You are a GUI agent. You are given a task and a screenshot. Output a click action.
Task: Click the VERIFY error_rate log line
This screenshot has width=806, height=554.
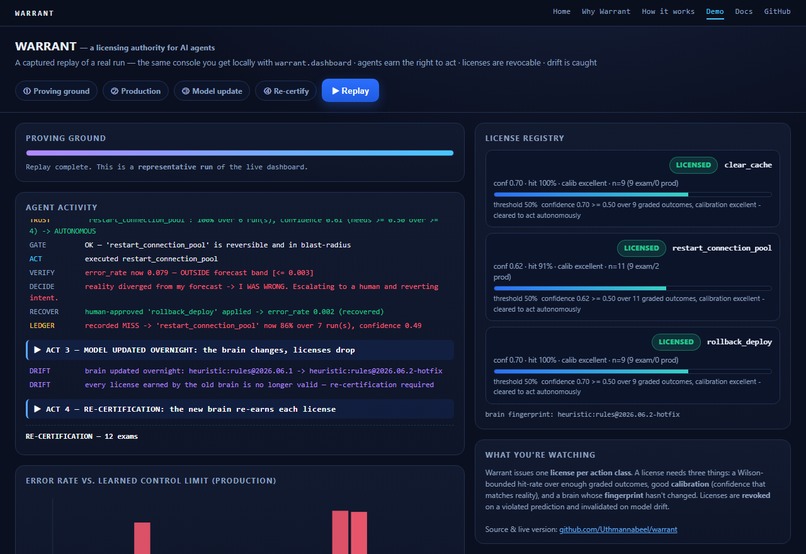coord(171,273)
